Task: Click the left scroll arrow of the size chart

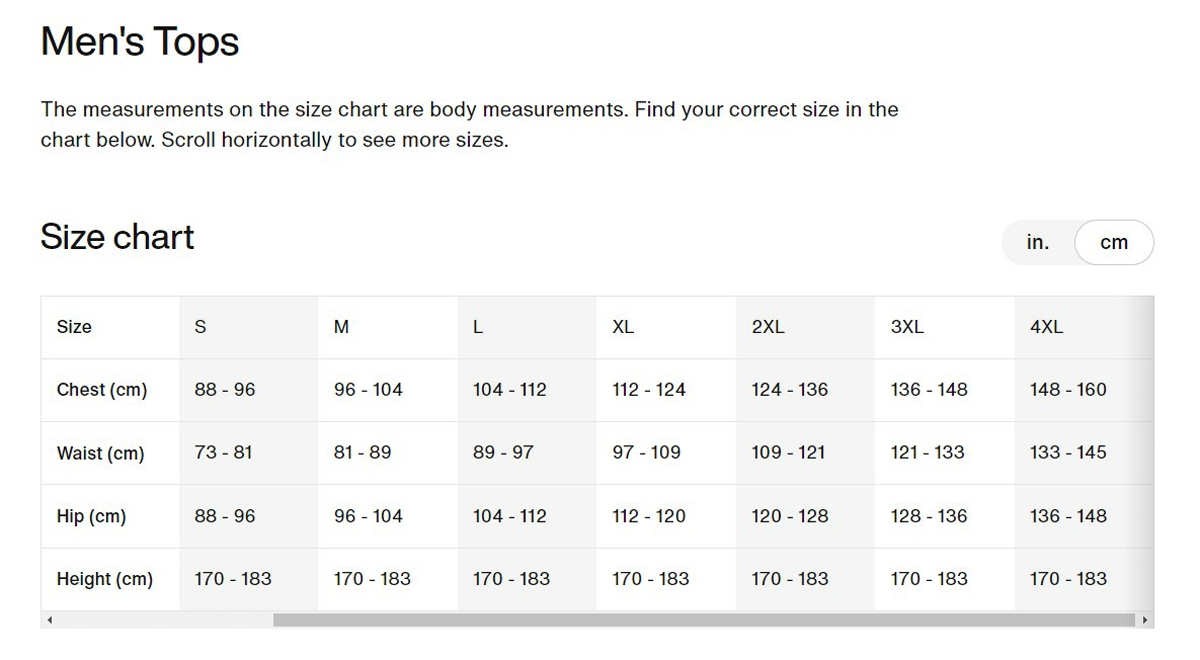Action: coord(49,620)
